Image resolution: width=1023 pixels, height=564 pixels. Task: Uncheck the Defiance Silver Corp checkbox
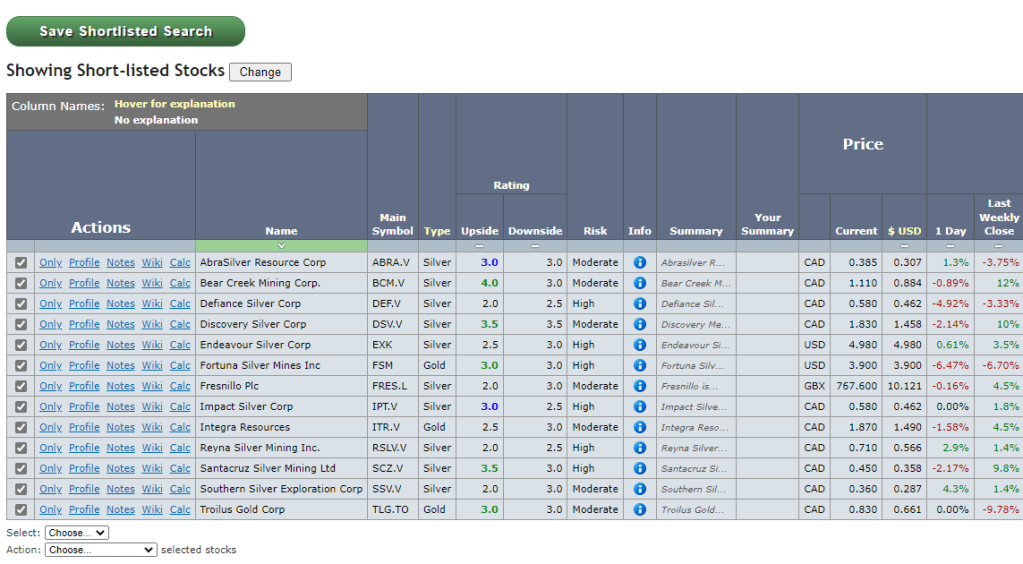click(x=21, y=304)
